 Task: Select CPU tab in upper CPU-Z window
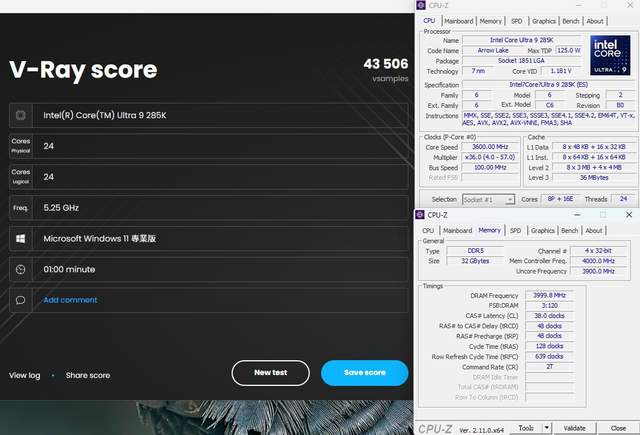click(429, 20)
